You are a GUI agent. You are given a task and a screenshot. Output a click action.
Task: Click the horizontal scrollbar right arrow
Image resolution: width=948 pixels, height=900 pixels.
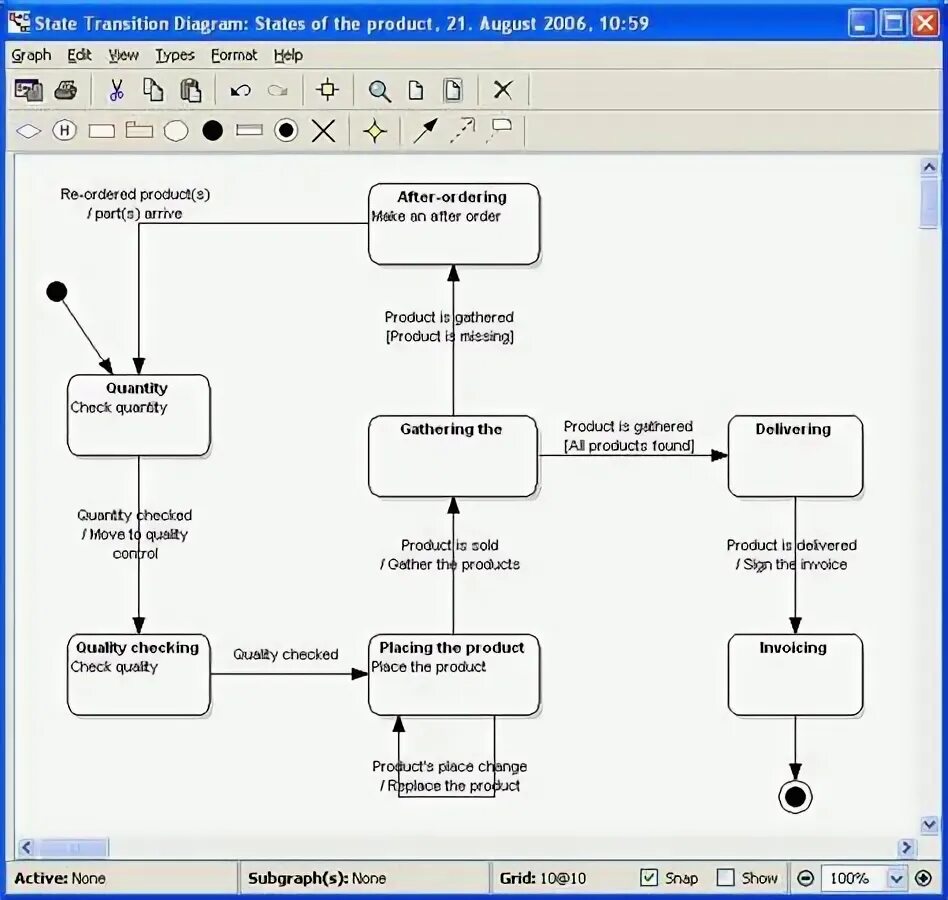906,847
